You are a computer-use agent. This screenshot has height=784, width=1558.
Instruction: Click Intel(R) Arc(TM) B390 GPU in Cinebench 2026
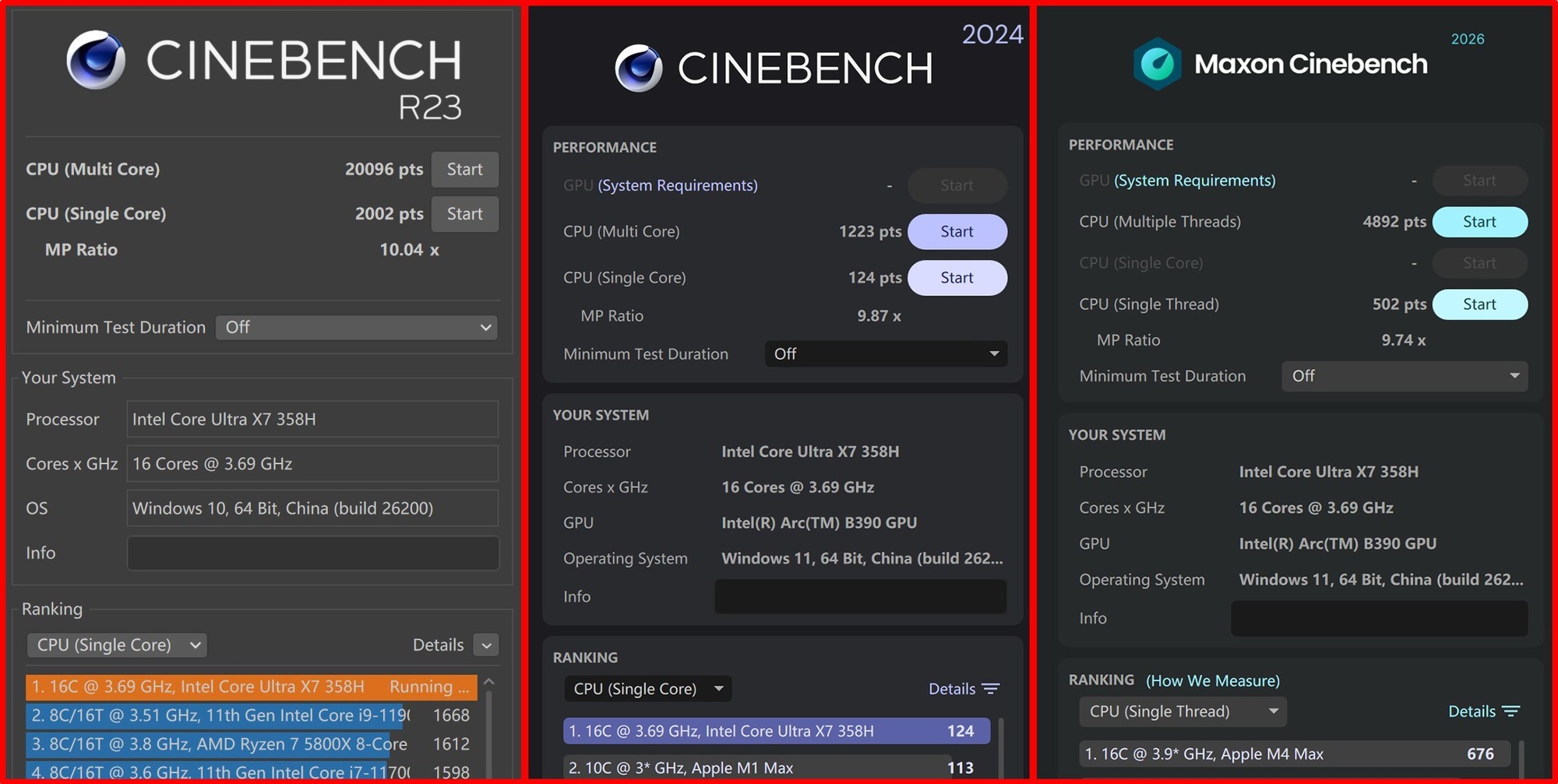pyautogui.click(x=1338, y=544)
